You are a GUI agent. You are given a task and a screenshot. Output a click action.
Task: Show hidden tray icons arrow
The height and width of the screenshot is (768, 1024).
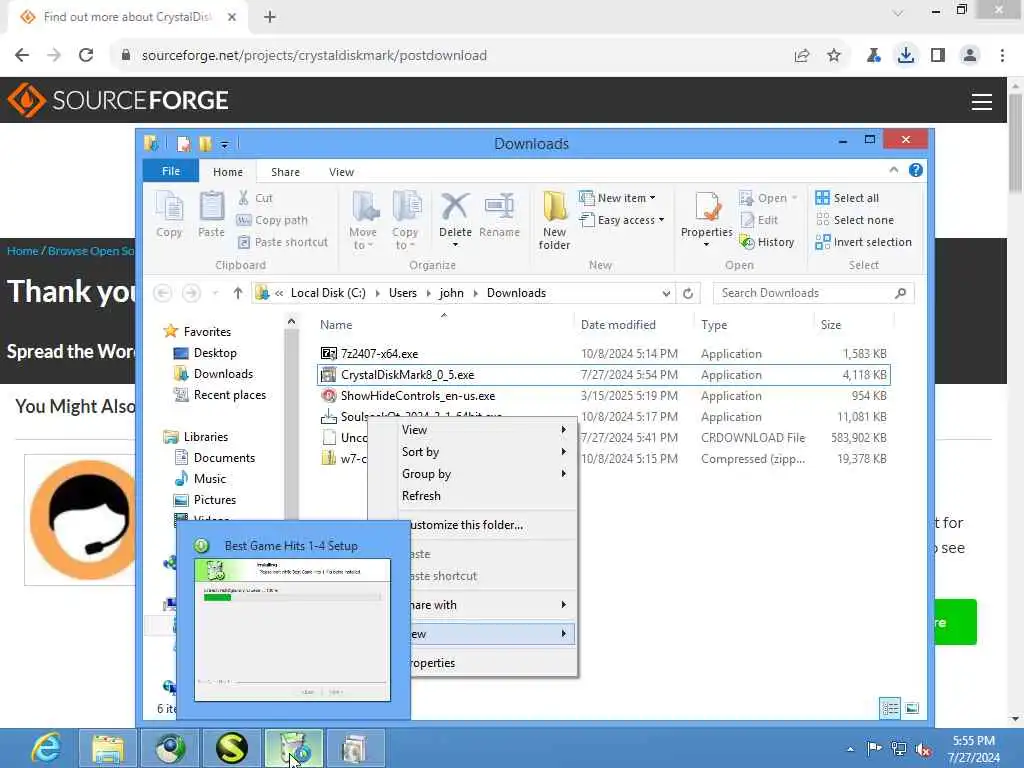click(x=850, y=750)
